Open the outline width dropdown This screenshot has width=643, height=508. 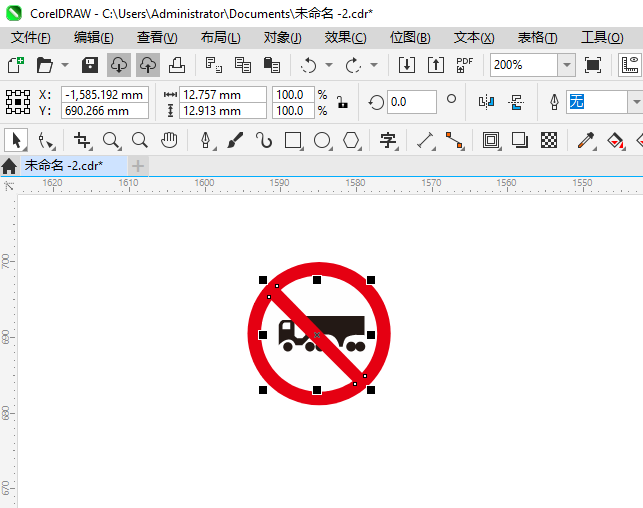click(635, 102)
